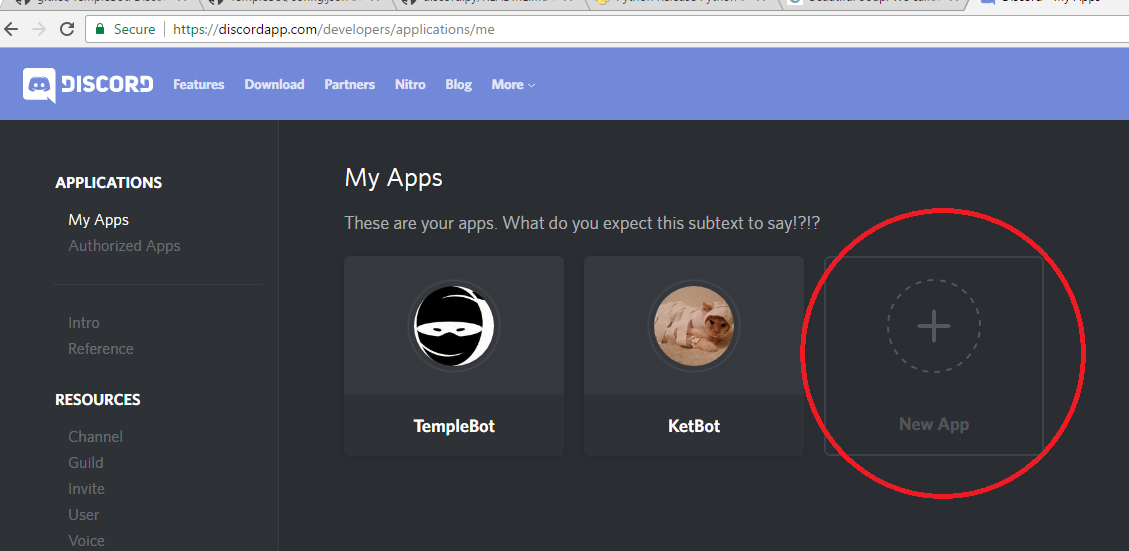Screen dimensions: 1129x551
Task: Open the KetBot cat avatar
Action: pyautogui.click(x=693, y=326)
